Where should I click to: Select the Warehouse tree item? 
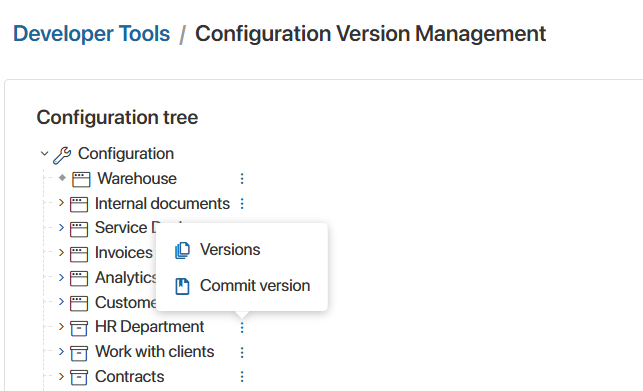coord(137,178)
